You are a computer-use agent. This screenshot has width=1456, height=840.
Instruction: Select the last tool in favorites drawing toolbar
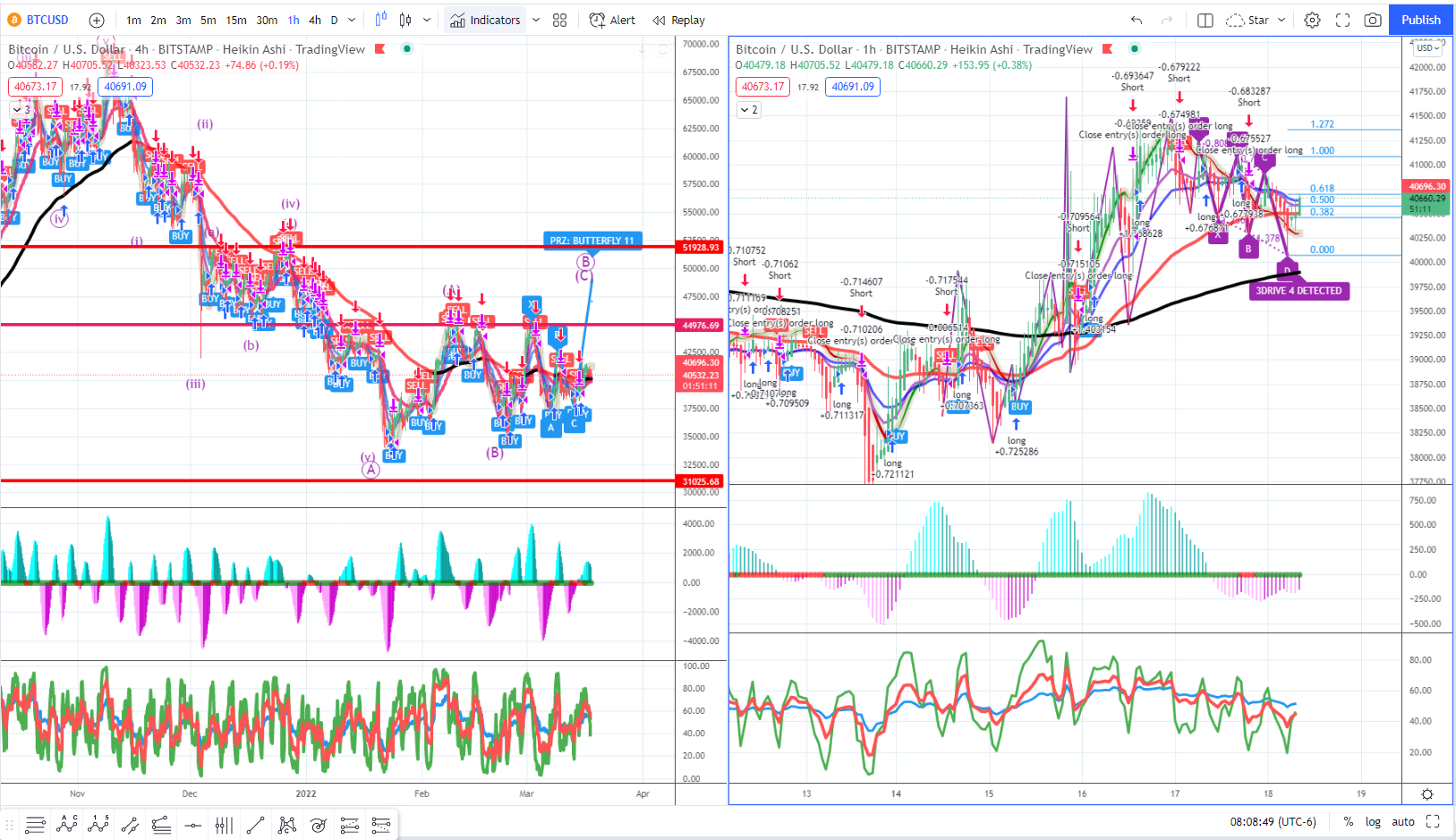click(x=380, y=825)
